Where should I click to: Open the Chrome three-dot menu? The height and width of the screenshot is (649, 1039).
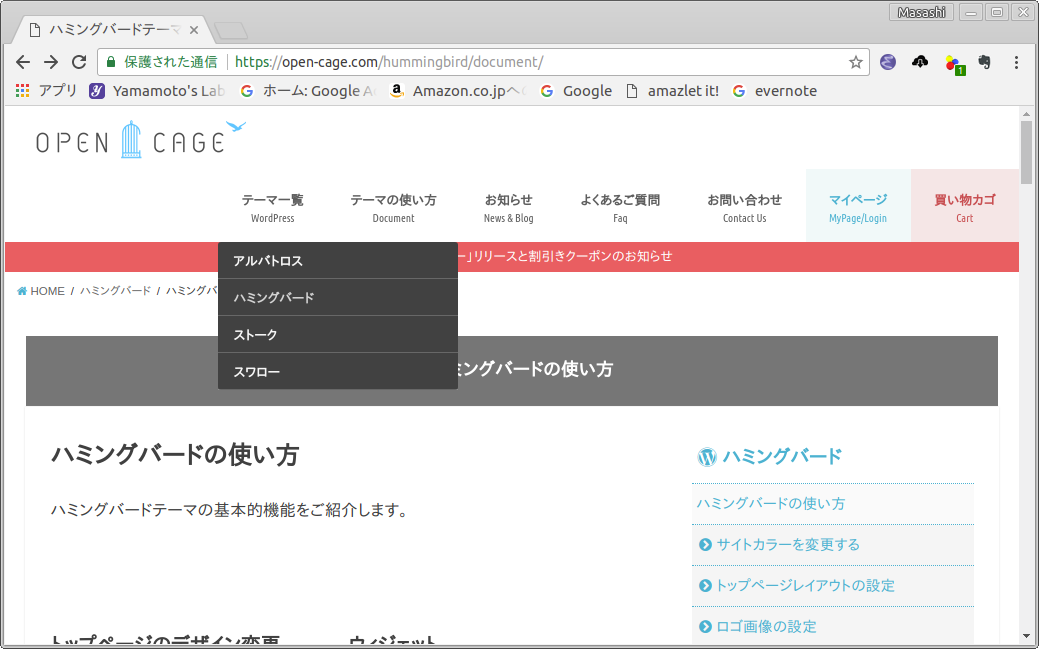pos(1017,62)
